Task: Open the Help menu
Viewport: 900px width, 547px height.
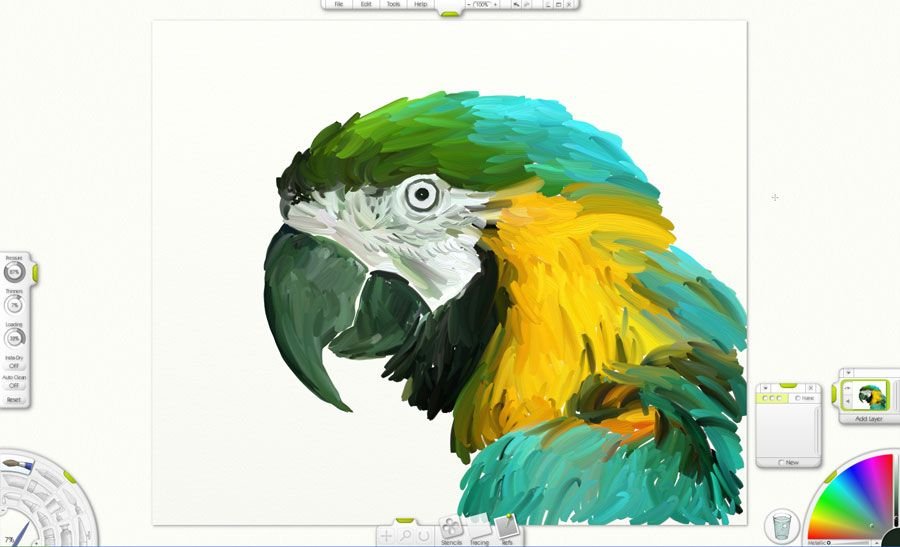Action: tap(421, 4)
